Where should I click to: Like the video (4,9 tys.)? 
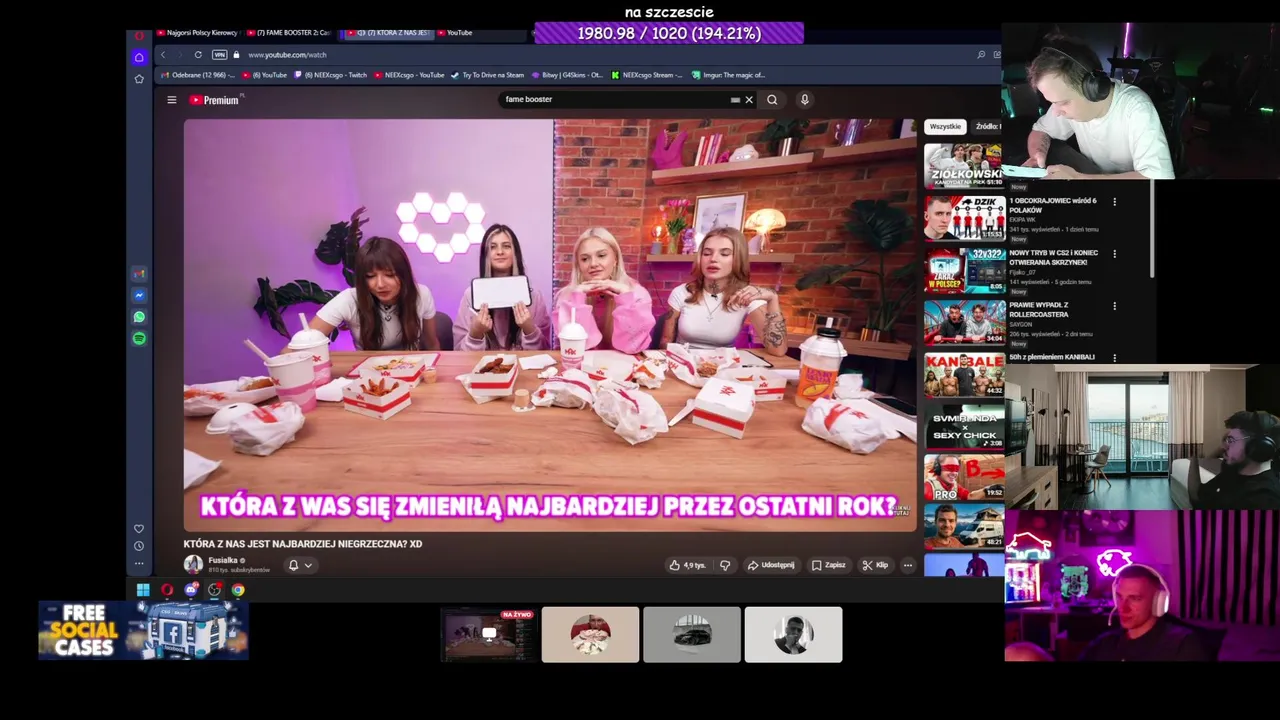click(687, 565)
